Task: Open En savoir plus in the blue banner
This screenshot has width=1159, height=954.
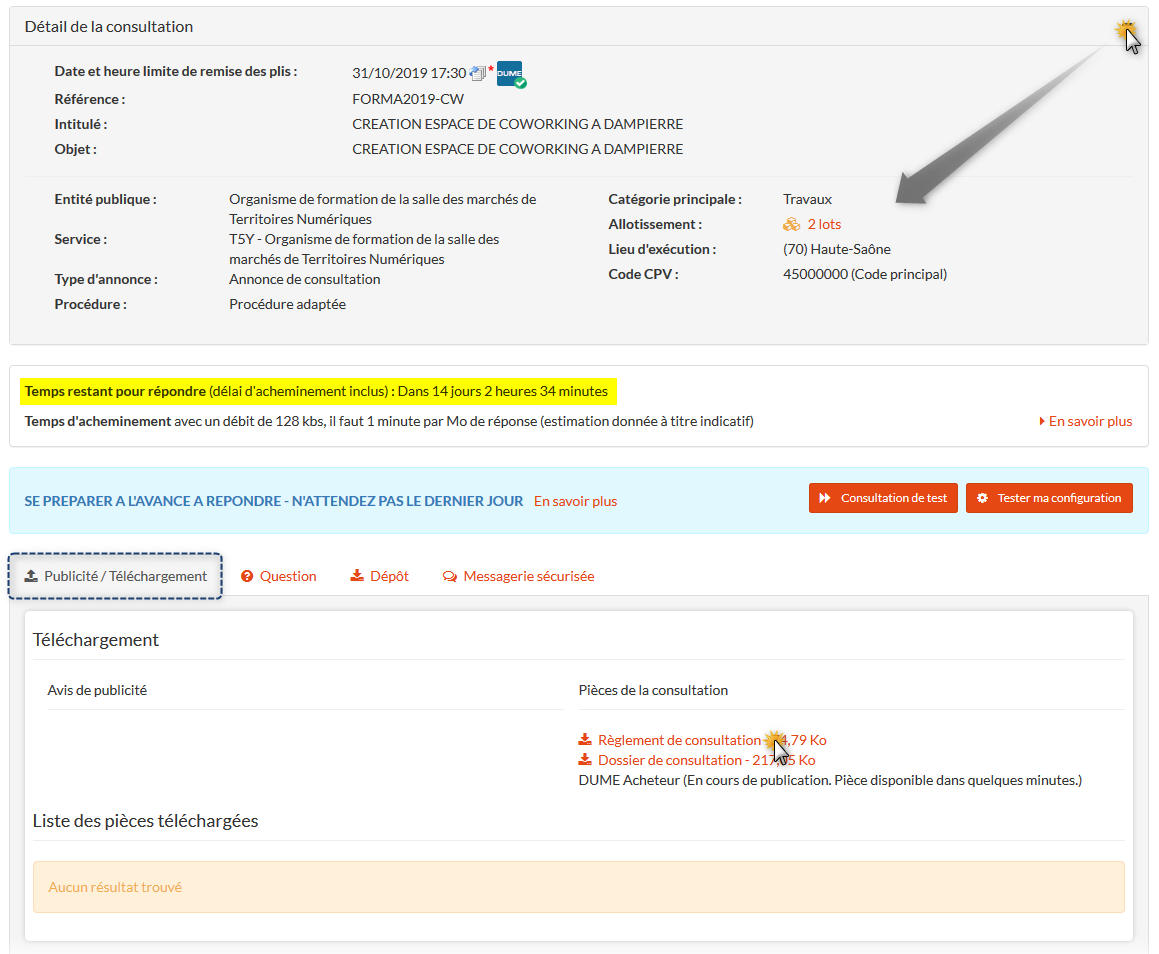Action: click(575, 501)
